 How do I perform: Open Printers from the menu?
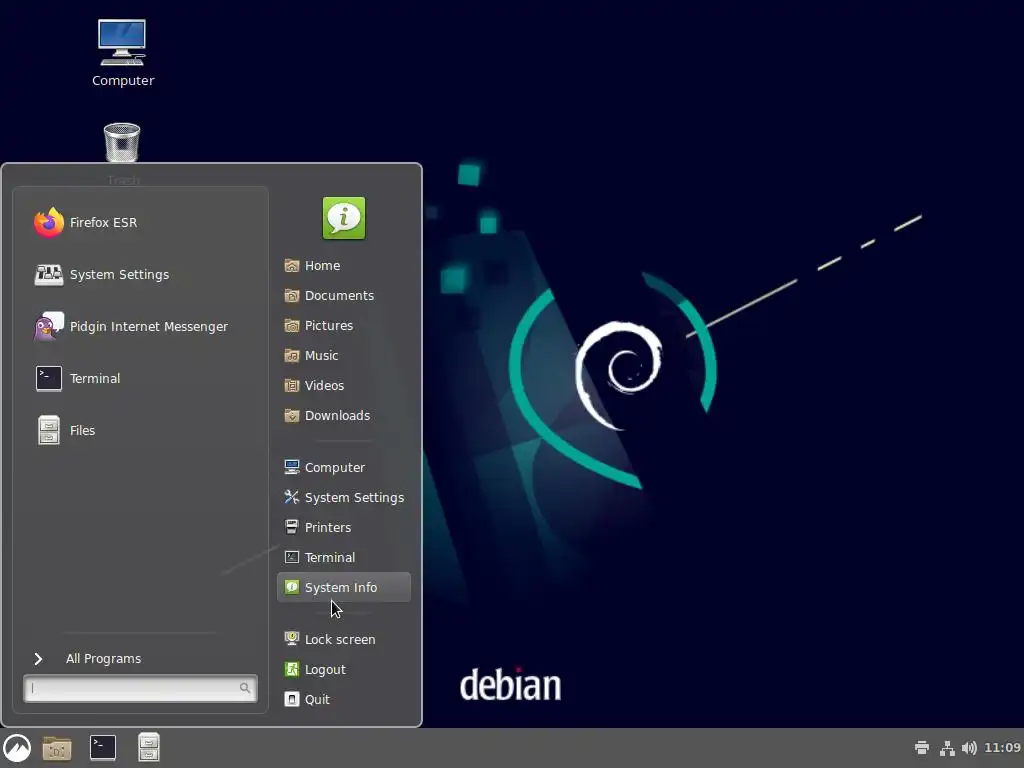tap(344, 528)
